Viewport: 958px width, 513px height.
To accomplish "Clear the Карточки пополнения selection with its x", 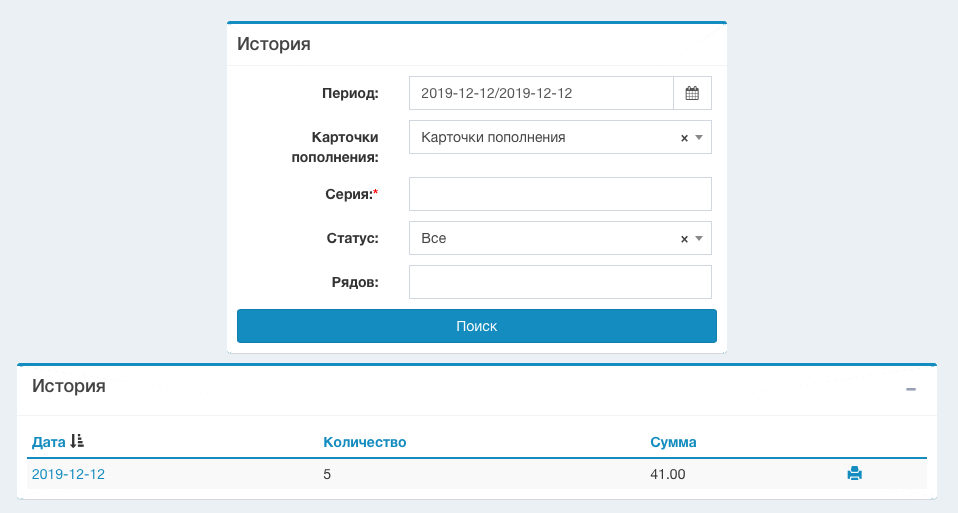I will pos(684,138).
